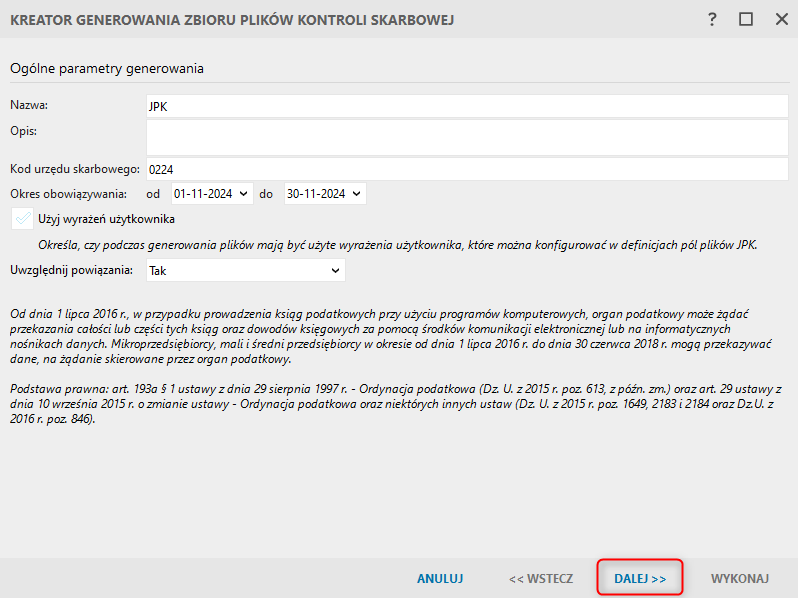Screen dimensions: 798x598
Task: Click the ANULUJ button
Action: point(440,579)
